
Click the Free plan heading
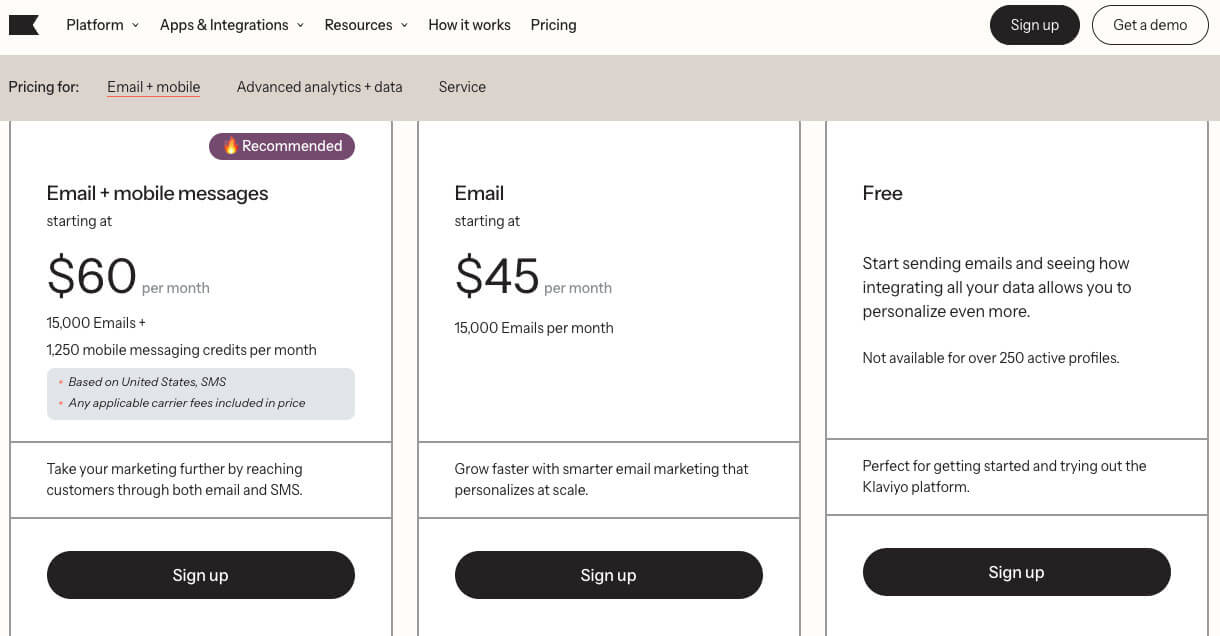882,193
